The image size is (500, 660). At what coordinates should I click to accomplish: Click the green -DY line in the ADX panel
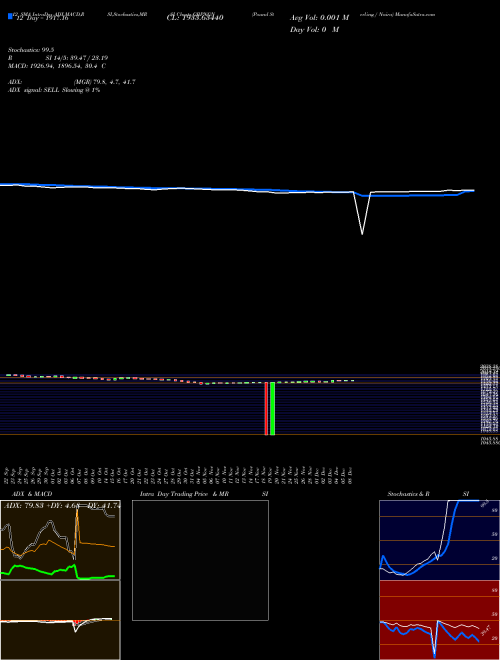pos(58,572)
